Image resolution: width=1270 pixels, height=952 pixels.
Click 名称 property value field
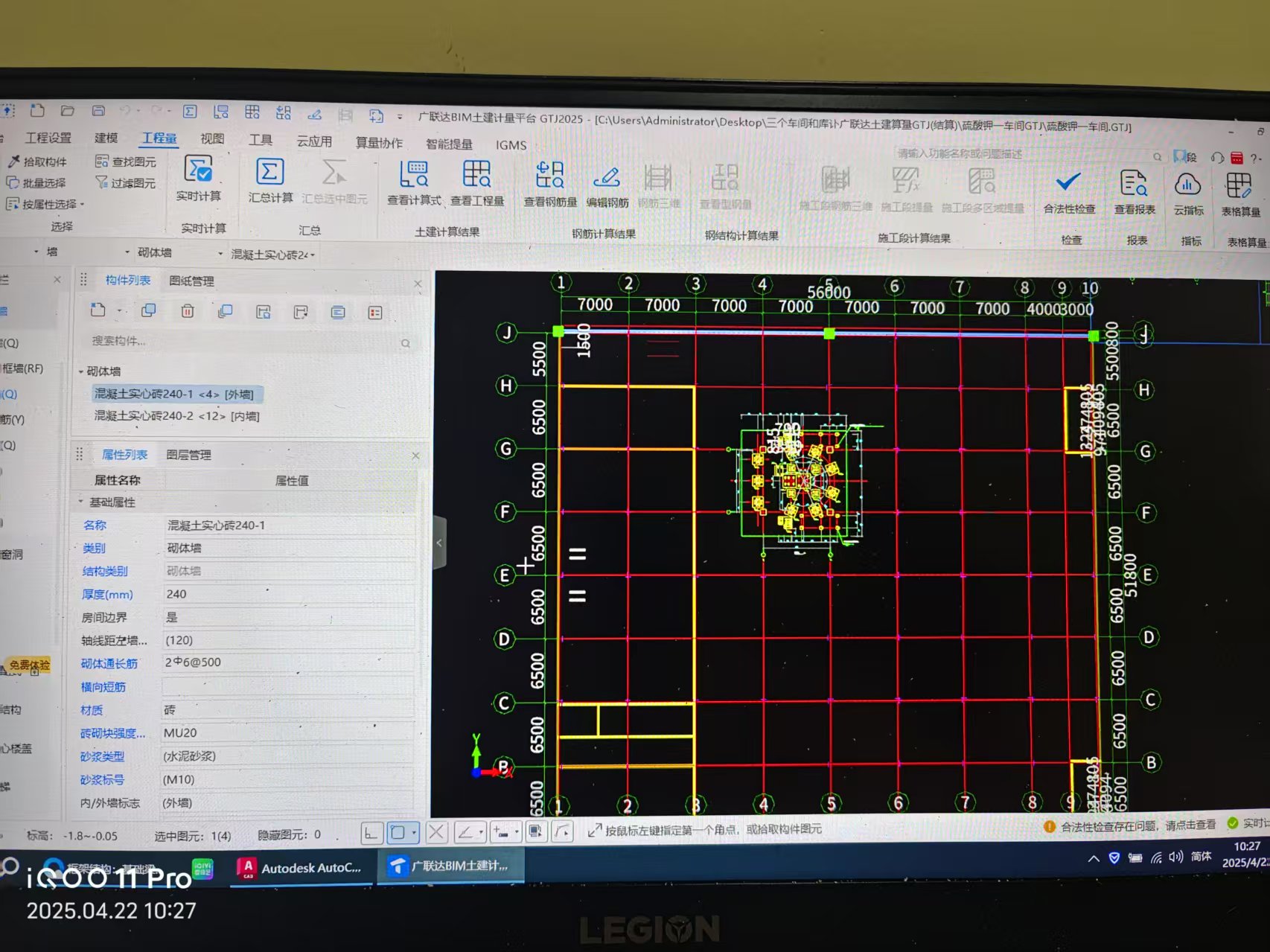(289, 525)
